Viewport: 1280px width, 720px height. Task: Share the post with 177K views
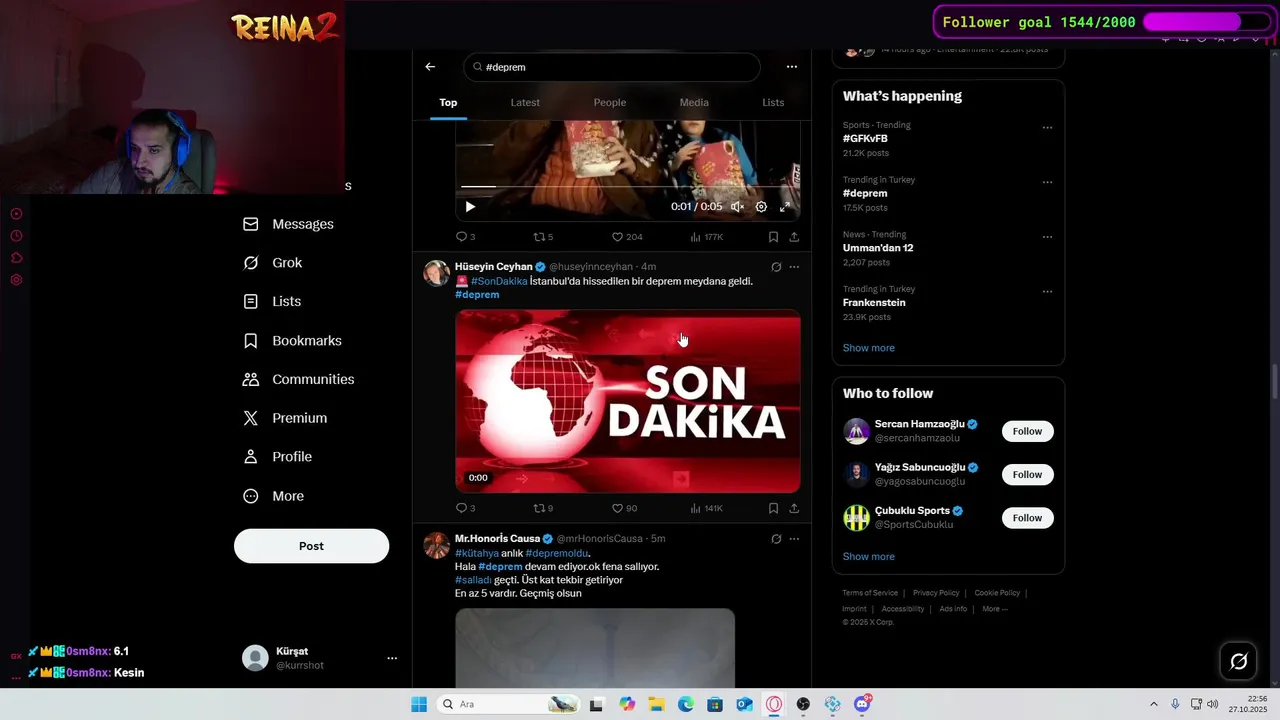click(794, 237)
